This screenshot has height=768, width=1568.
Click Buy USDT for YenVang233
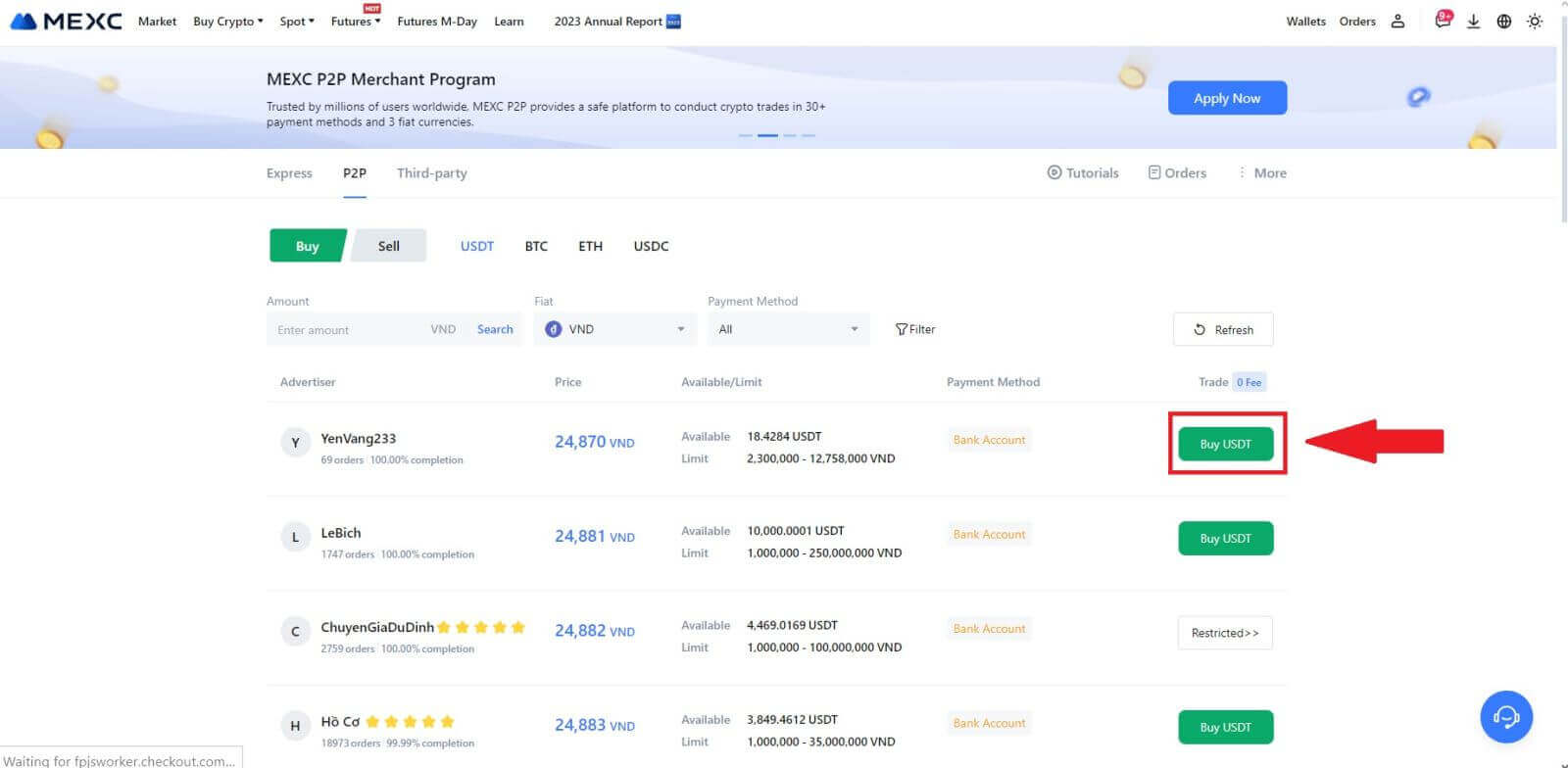[1225, 444]
